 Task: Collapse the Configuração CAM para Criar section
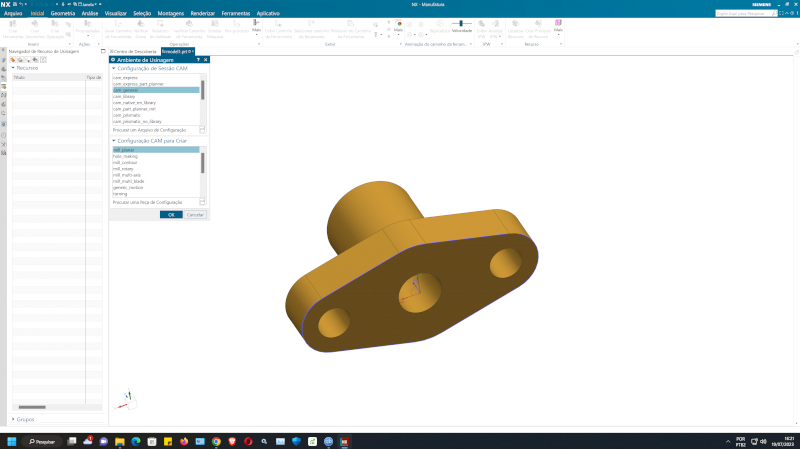coord(114,141)
